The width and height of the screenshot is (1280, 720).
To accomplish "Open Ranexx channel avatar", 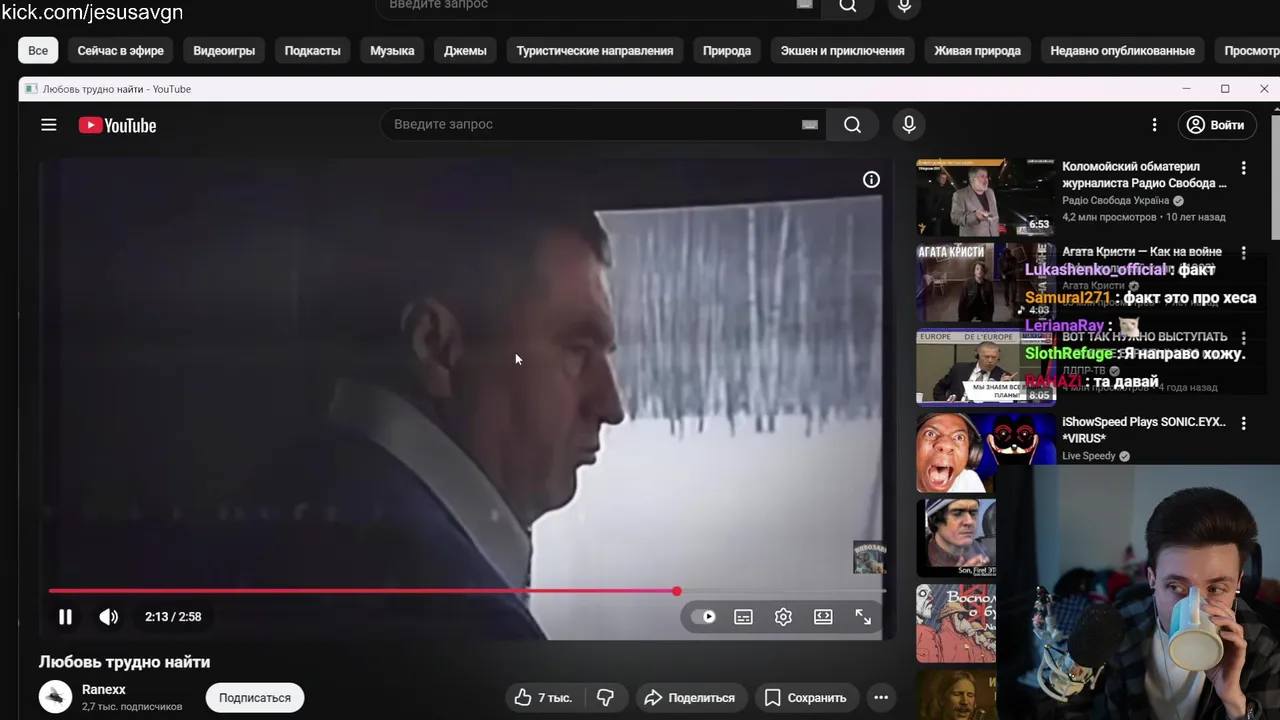I will coord(55,697).
